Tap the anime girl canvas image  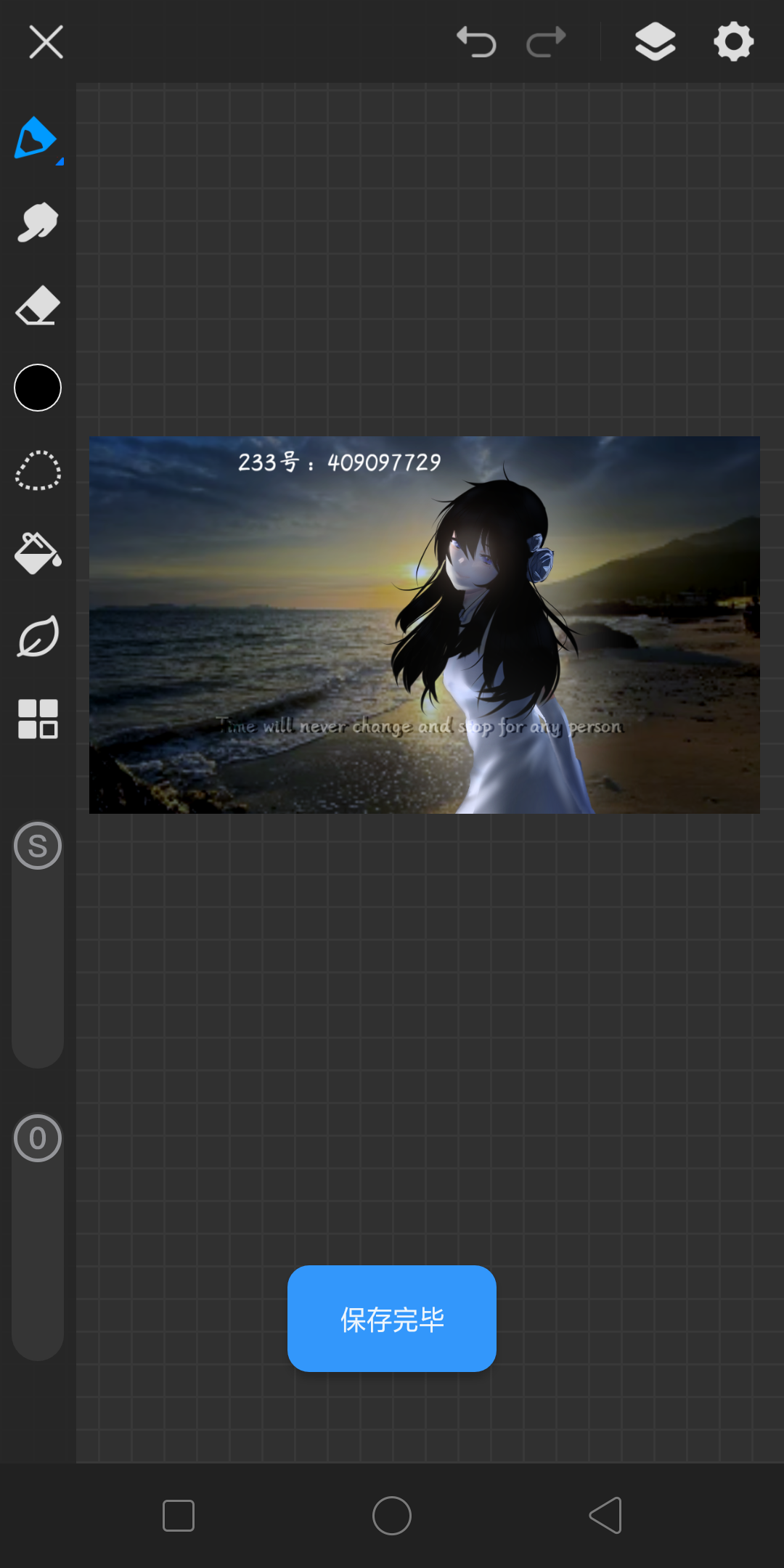click(425, 624)
